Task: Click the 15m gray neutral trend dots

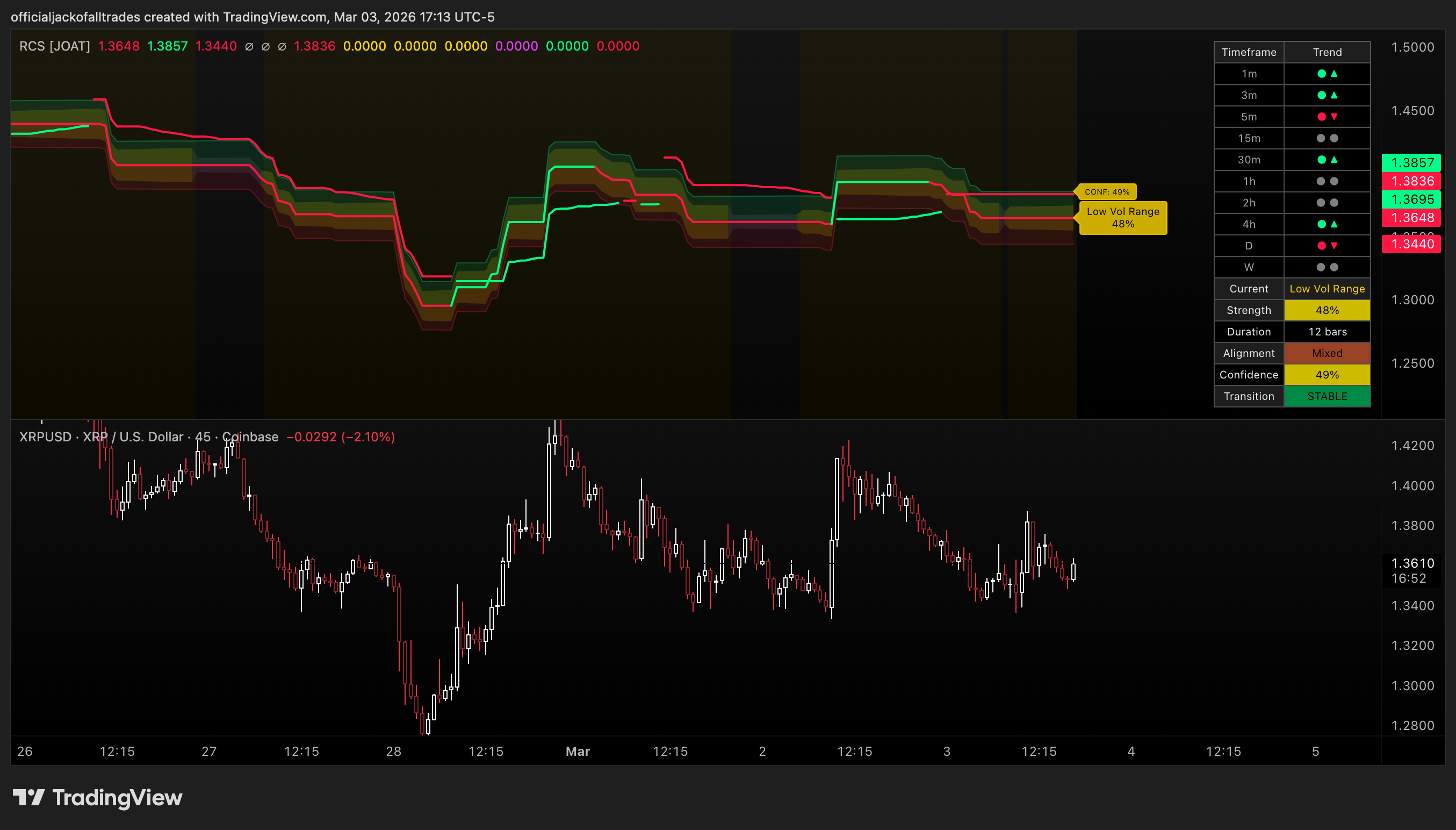Action: (x=1327, y=139)
